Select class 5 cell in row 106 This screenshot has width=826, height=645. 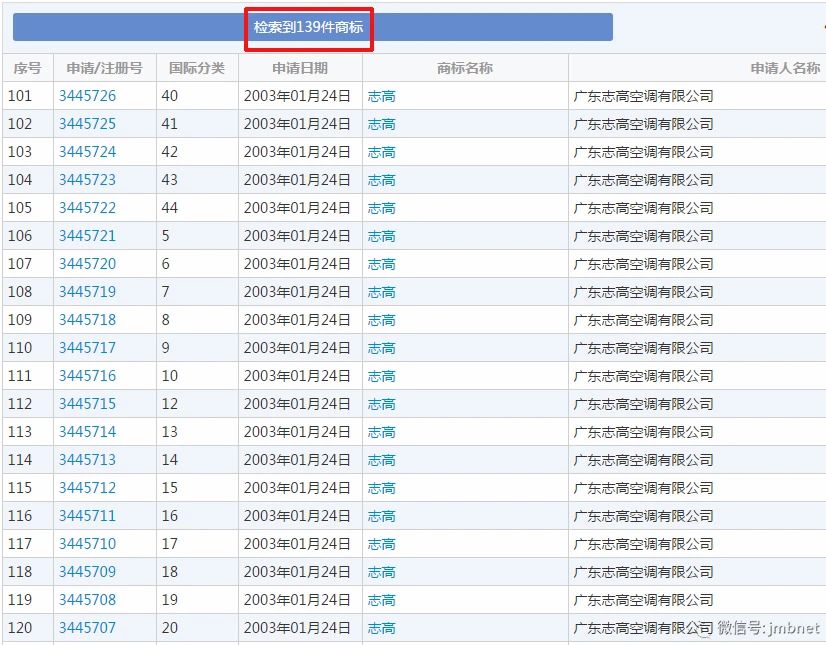[197, 236]
